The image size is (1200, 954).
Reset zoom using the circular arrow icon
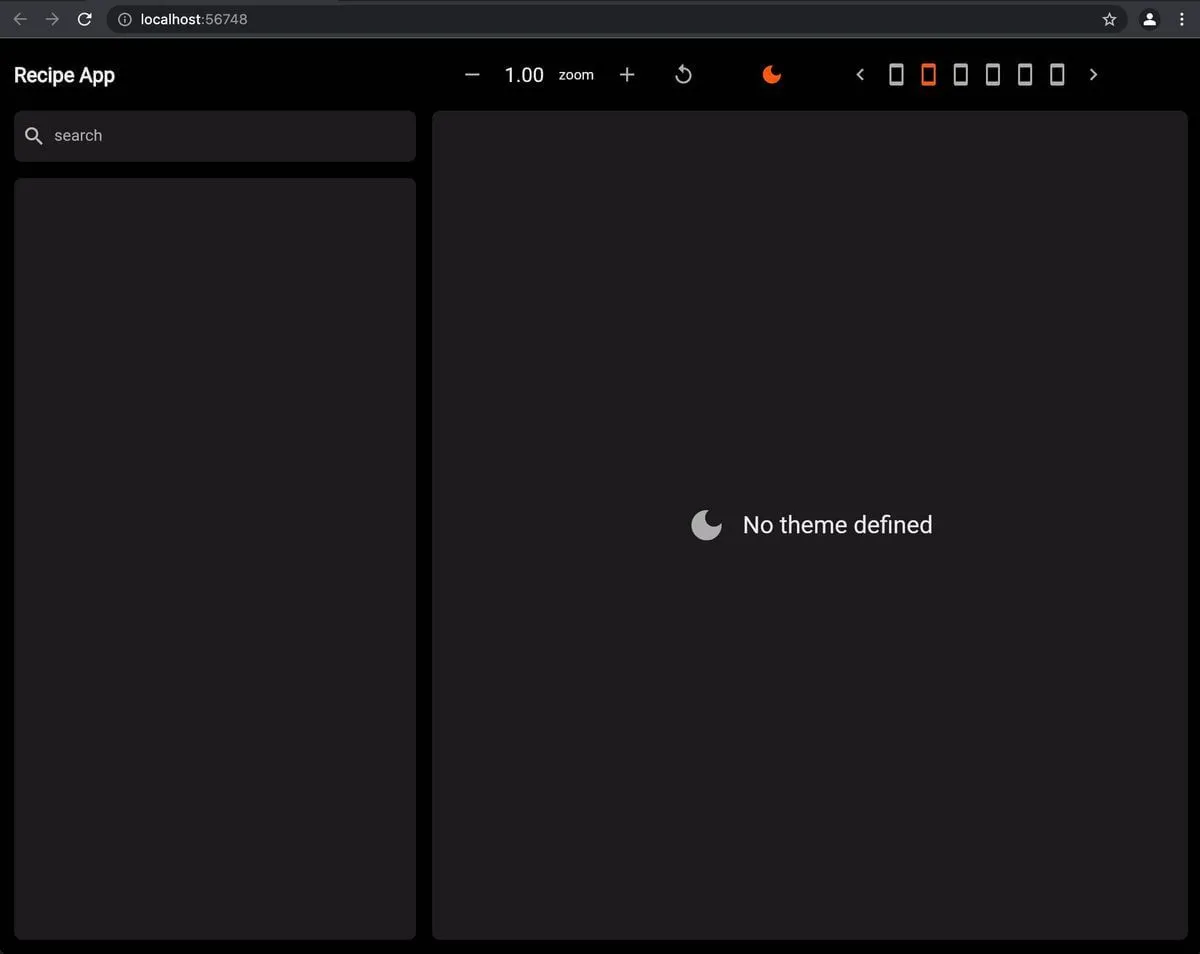point(683,75)
